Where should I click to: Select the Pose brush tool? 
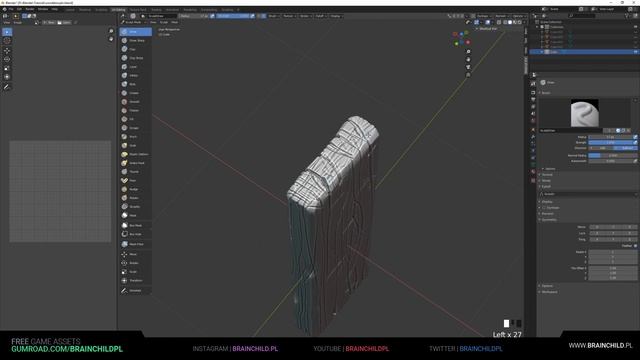coord(136,180)
